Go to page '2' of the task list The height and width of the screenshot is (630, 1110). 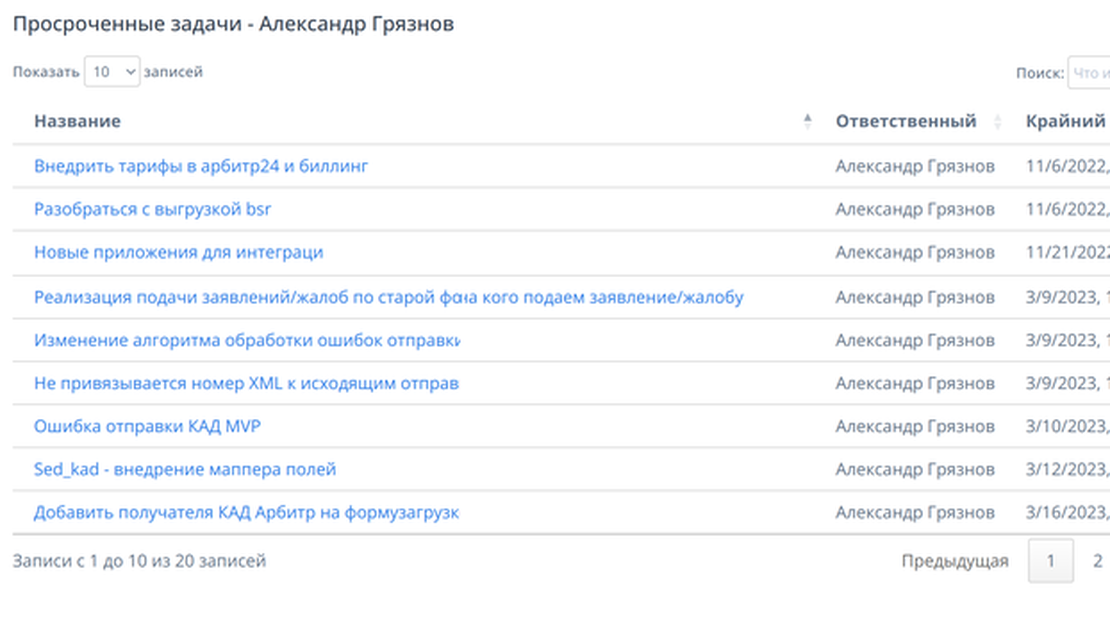coord(1097,561)
